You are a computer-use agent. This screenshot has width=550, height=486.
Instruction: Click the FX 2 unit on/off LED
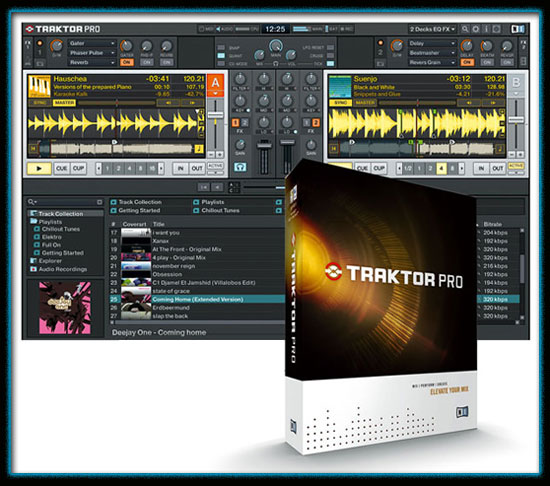380,43
